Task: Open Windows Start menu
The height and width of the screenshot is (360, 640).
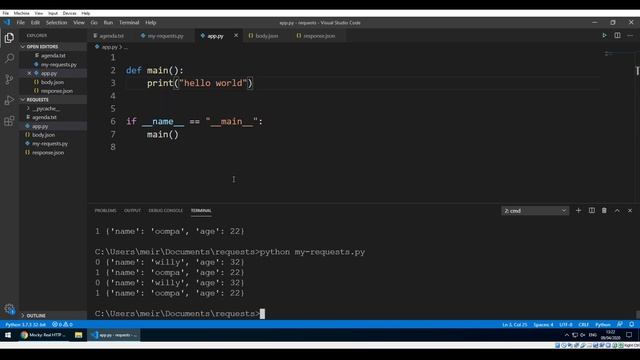Action: 8,335
